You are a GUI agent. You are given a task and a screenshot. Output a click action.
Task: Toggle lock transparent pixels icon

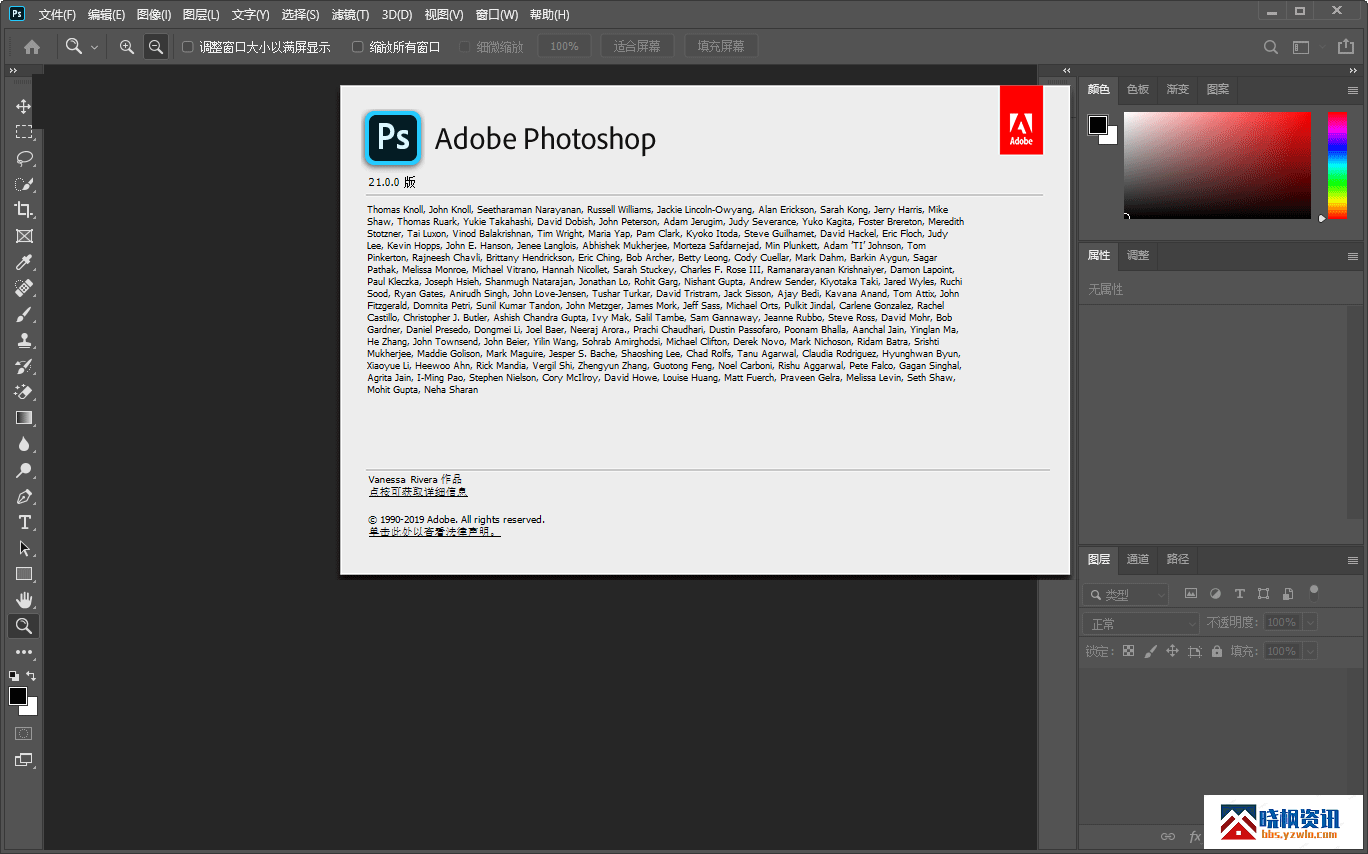point(1128,651)
